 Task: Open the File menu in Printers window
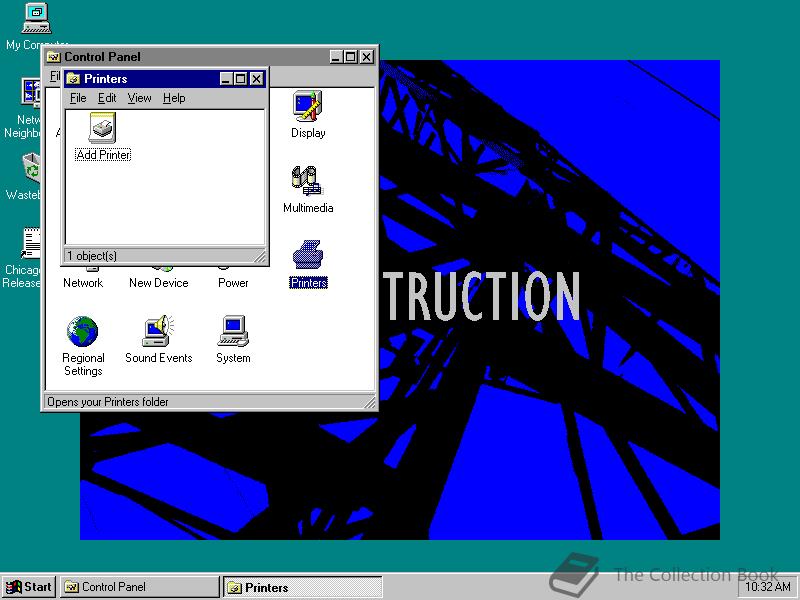(x=78, y=98)
